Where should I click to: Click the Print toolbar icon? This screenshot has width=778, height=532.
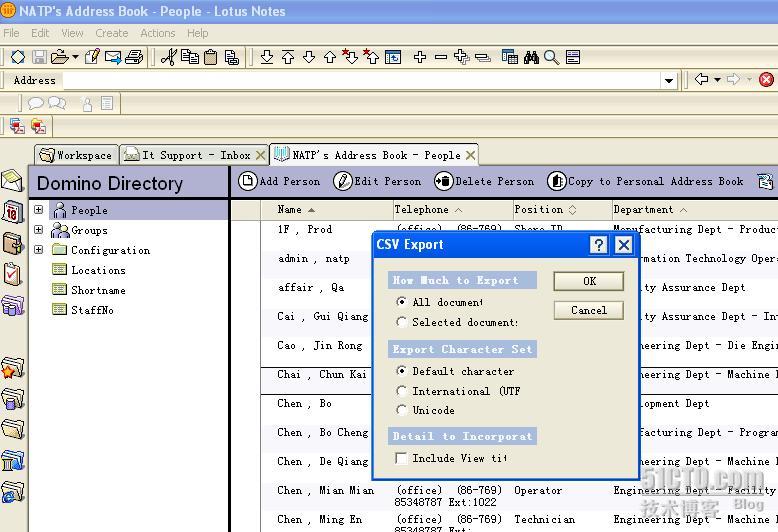pos(134,57)
